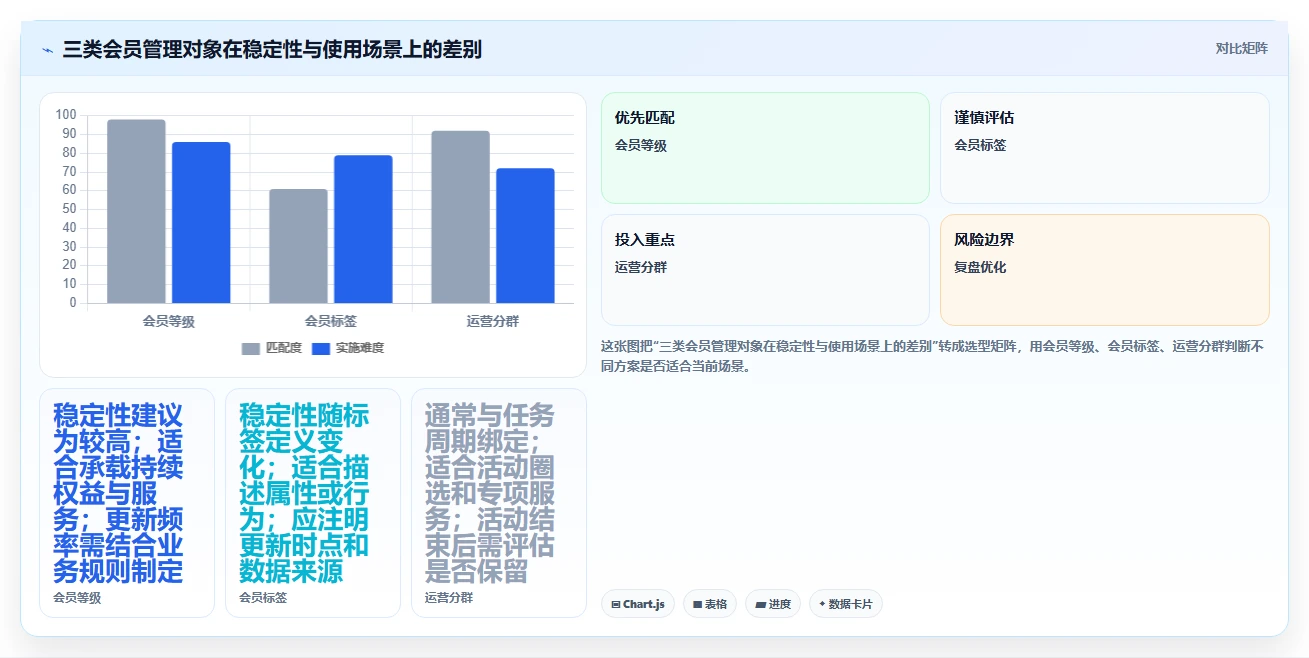Click 运营分群 caption under gray card
The image size is (1309, 658).
tap(449, 597)
